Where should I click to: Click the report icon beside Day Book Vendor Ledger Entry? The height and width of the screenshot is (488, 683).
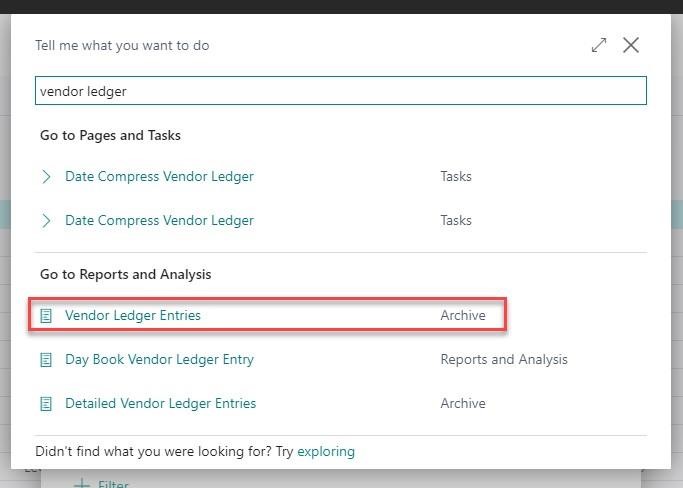pos(46,360)
